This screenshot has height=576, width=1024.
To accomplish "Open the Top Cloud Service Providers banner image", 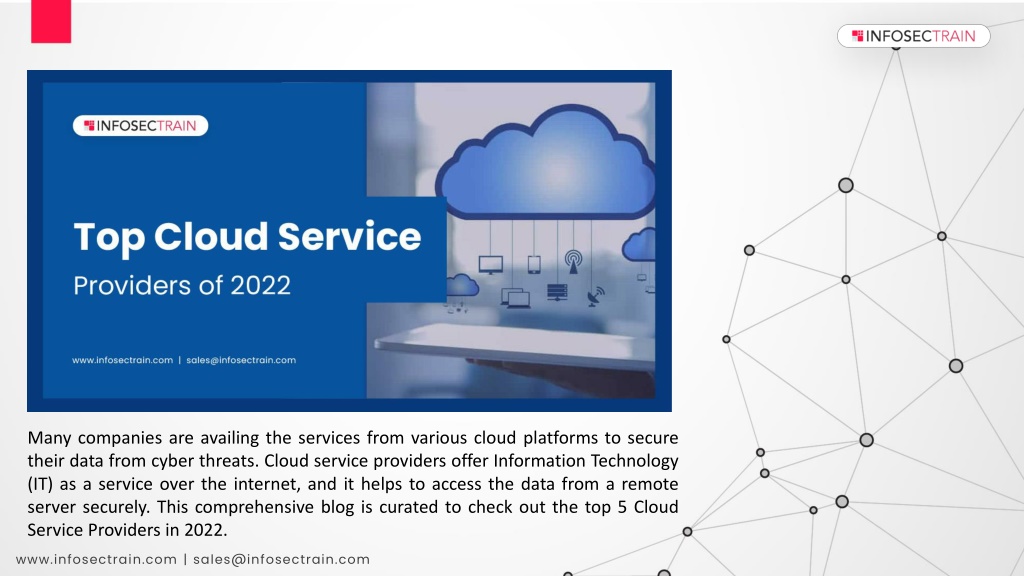I will click(x=349, y=241).
